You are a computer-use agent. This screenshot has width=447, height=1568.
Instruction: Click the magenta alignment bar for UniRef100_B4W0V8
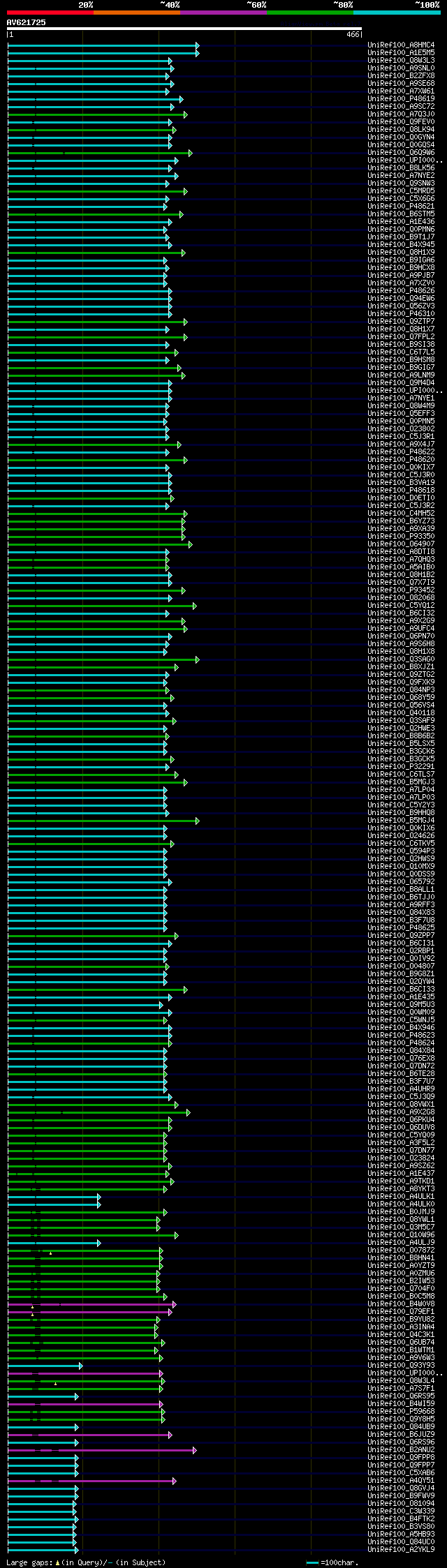(x=89, y=1304)
